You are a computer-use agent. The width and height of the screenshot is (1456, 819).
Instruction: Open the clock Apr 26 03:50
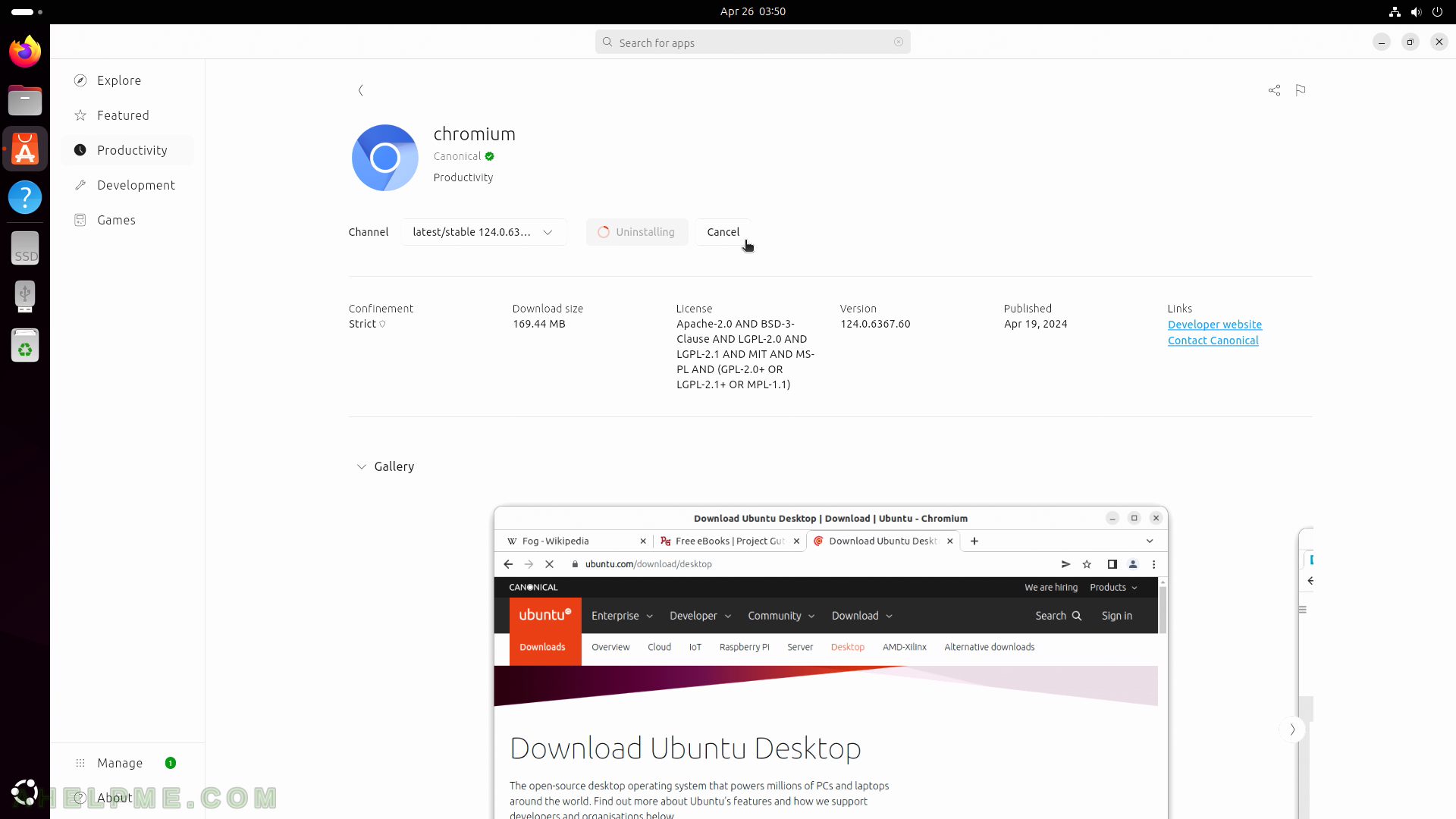(753, 11)
